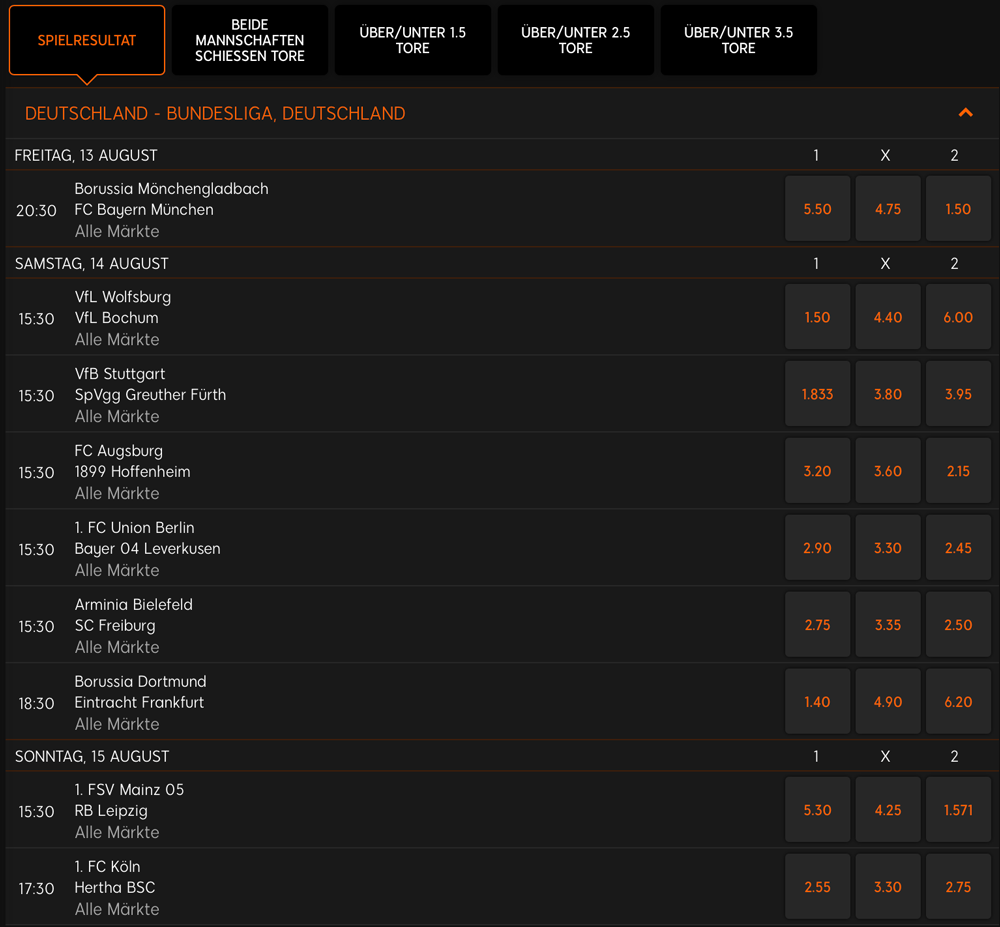Viewport: 1000px width, 927px height.
Task: Open Alle Märkte for Köln vs Hertha
Action: 117,910
